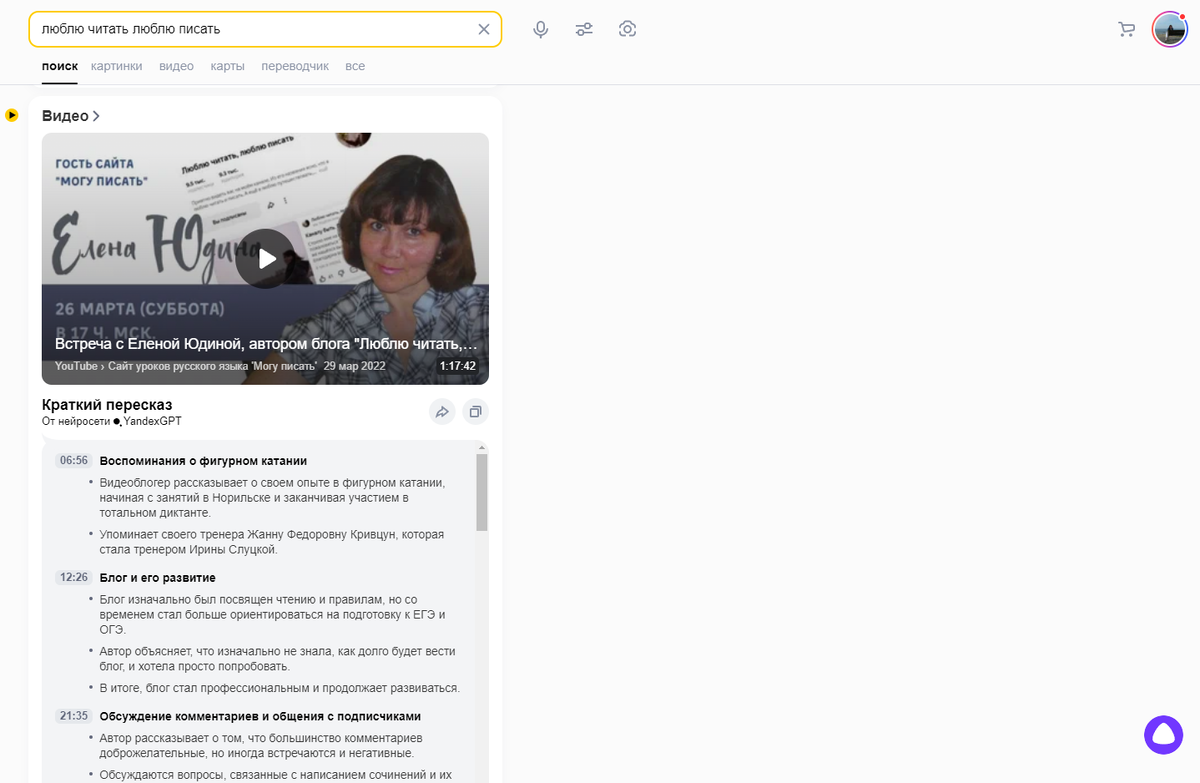
Task: Click the summary scrollbar up arrow
Action: [482, 447]
